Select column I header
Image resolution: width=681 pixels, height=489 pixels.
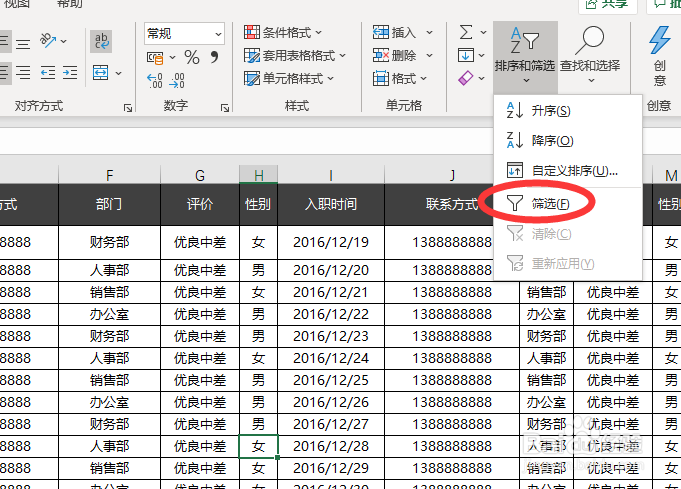click(x=331, y=175)
